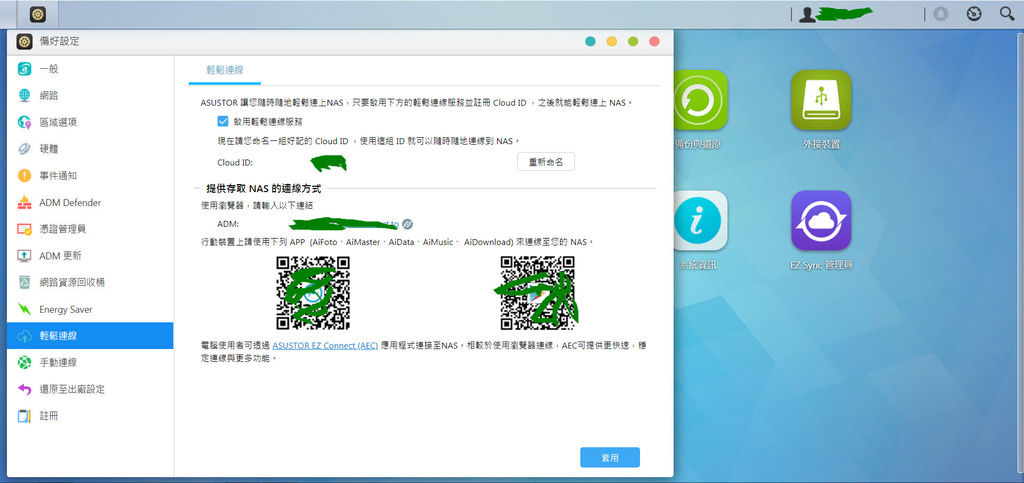Screen dimensions: 1024x483
Task: Click the preferences icon in top taskbar
Action: 38,14
